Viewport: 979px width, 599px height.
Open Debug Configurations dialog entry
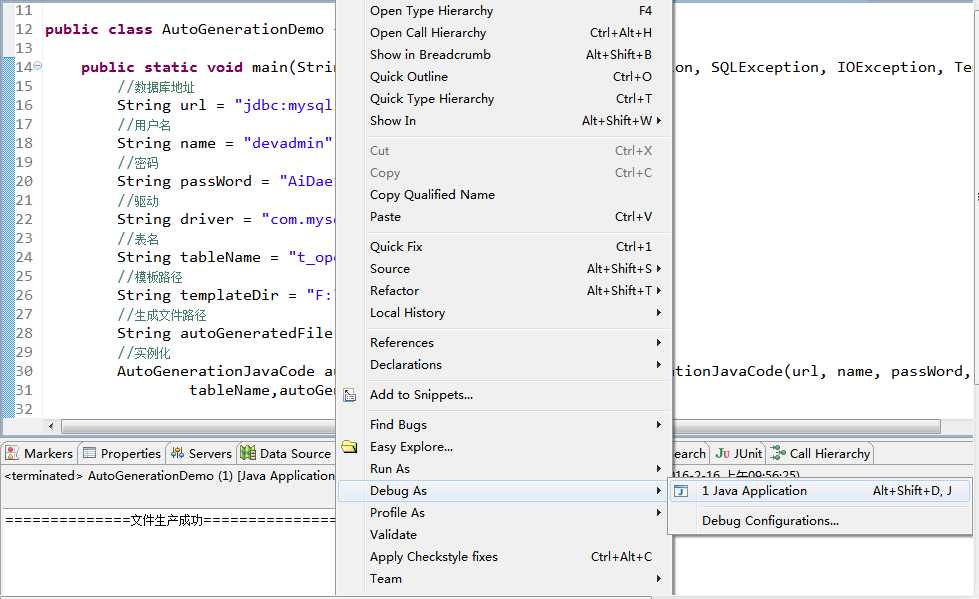(820, 521)
